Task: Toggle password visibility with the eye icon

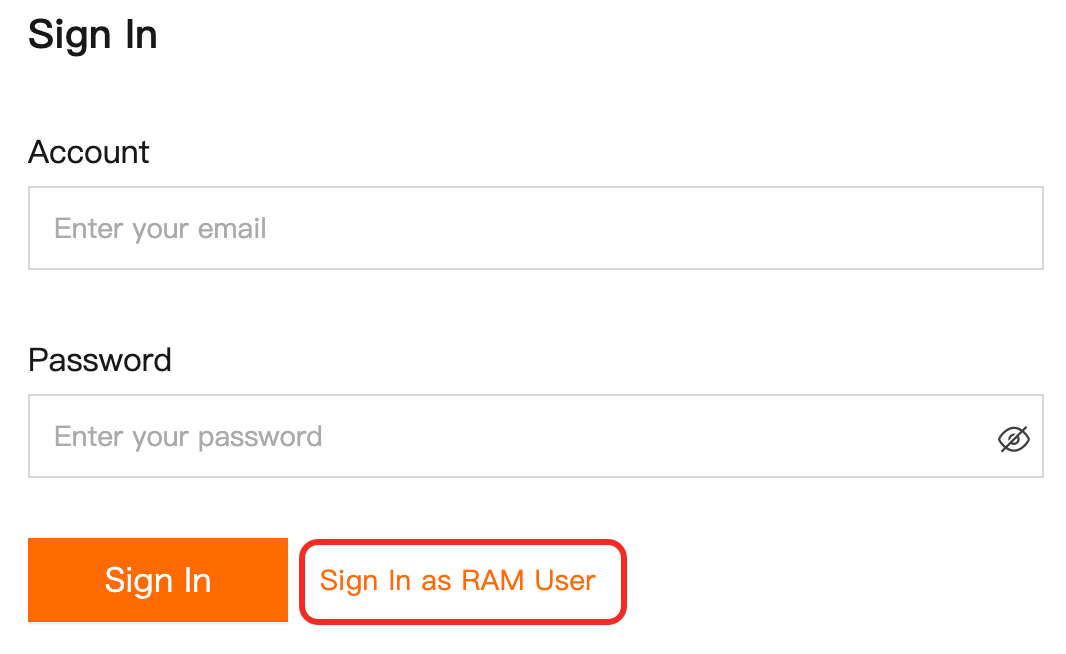Action: coord(1013,438)
